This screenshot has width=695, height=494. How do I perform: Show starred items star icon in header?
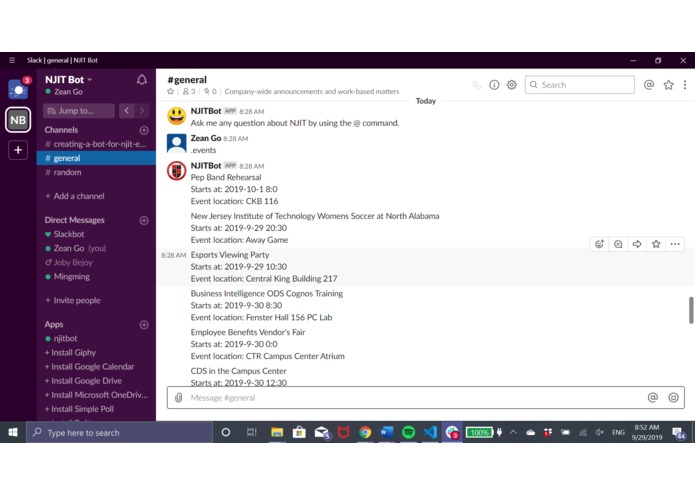coord(668,85)
